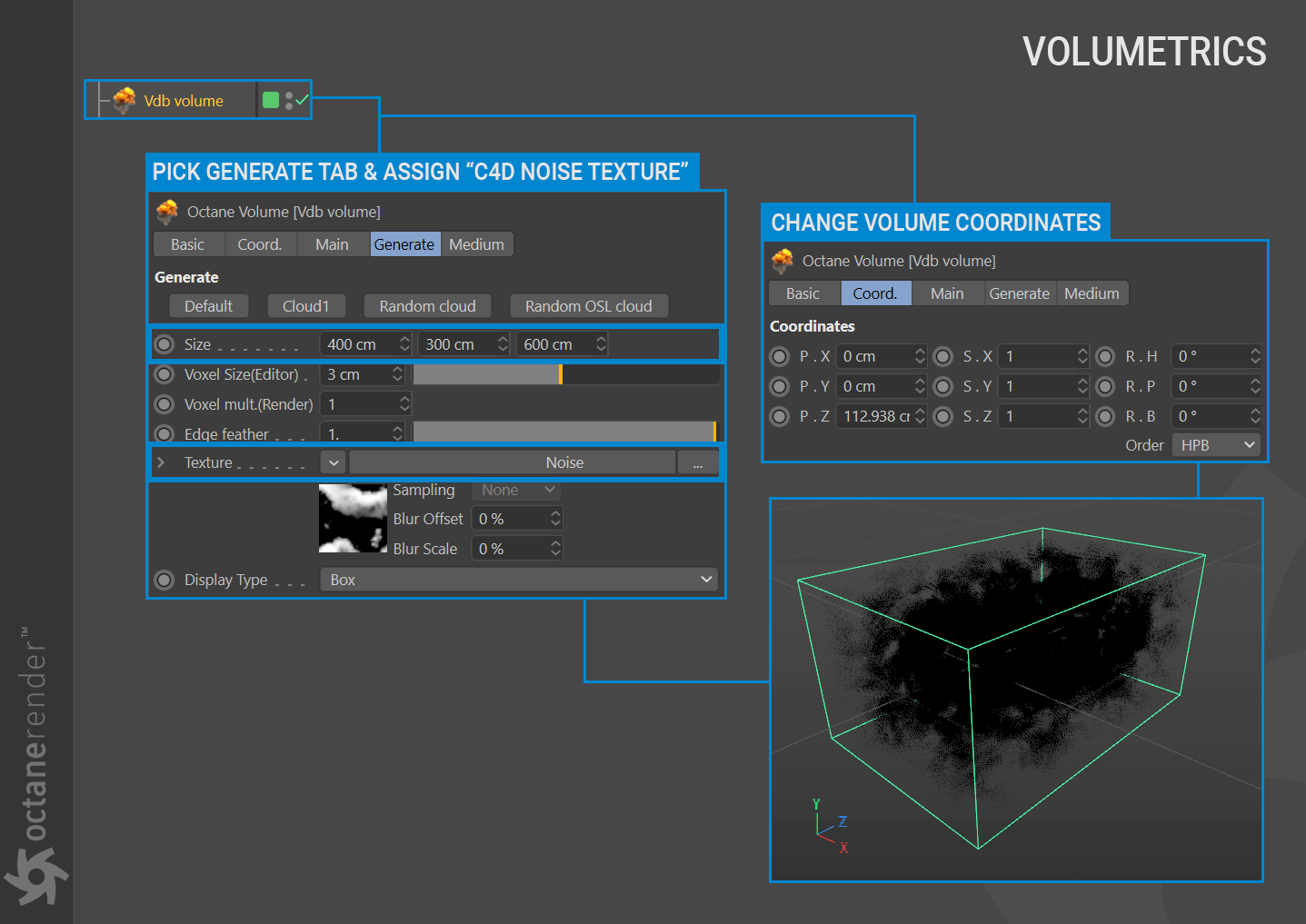Toggle the Vdb volume visibility dots
This screenshot has height=924, width=1306.
tap(289, 100)
